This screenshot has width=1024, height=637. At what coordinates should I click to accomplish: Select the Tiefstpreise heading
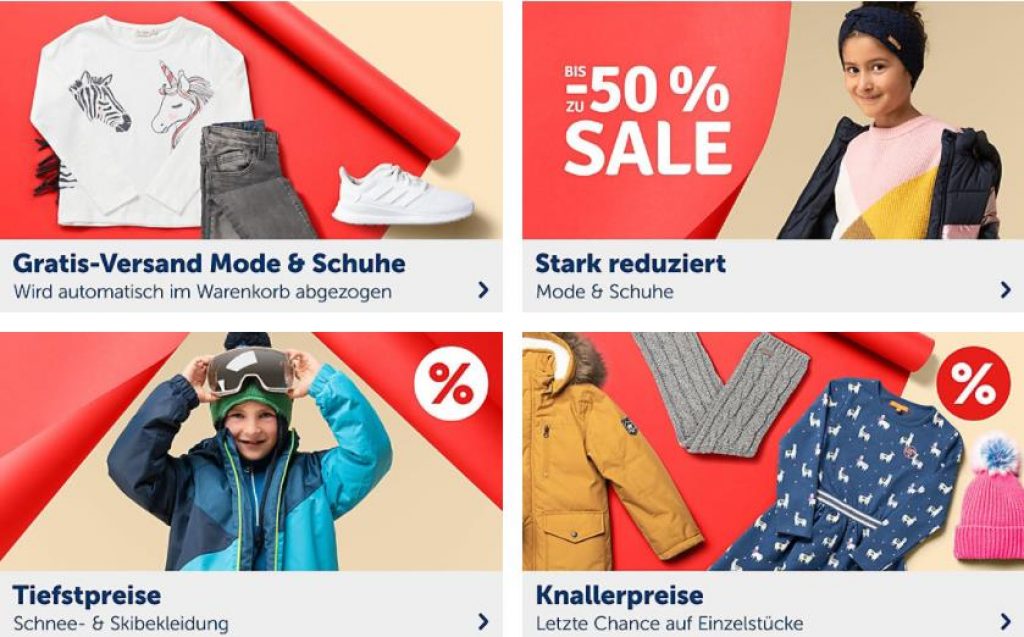[87, 595]
